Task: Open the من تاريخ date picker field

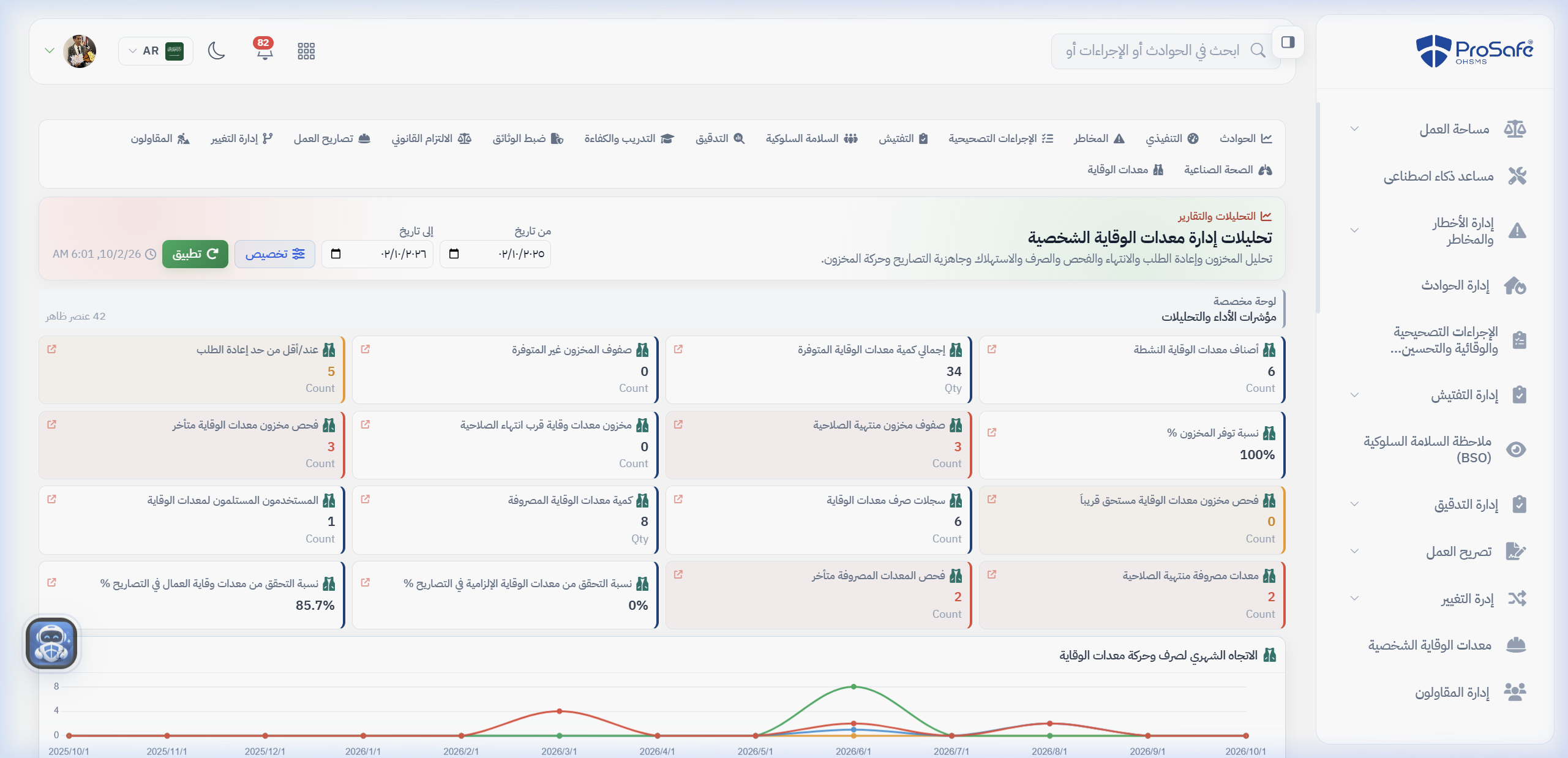Action: (x=495, y=254)
